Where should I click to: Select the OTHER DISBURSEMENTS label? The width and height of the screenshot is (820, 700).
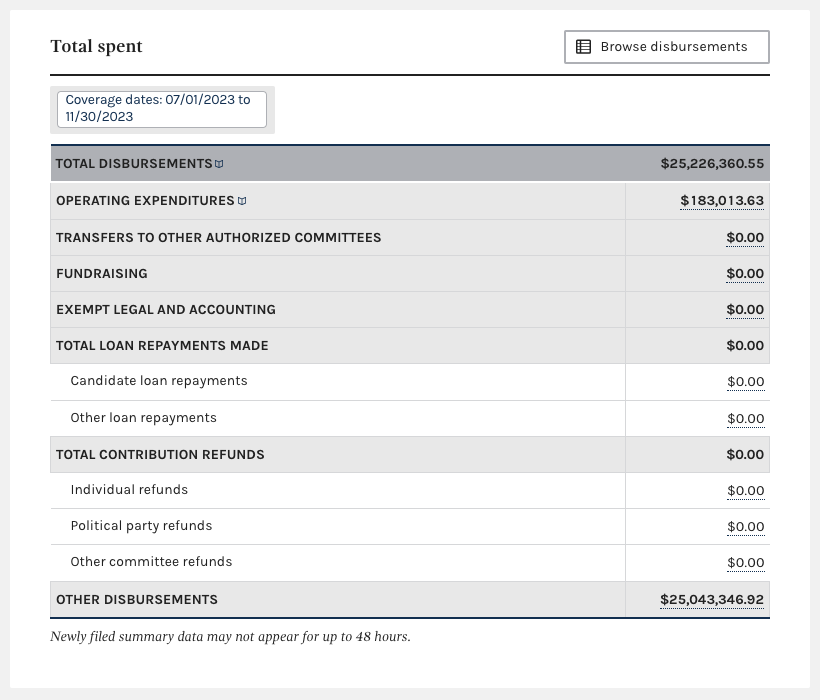[137, 600]
